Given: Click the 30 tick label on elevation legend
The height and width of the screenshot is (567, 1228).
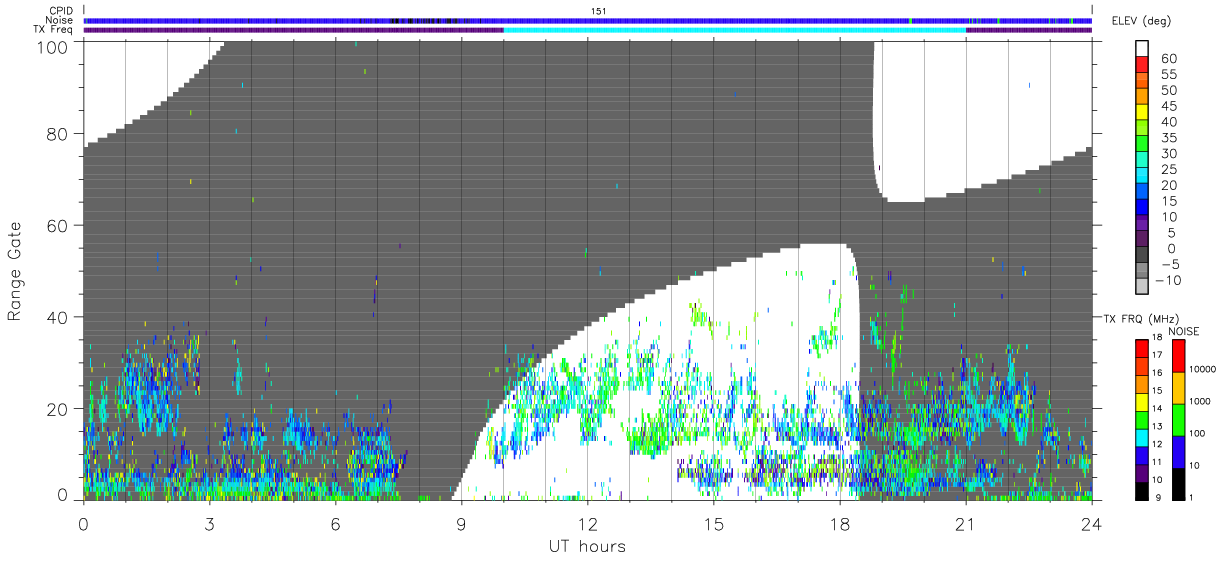Looking at the screenshot, I should click(1168, 153).
